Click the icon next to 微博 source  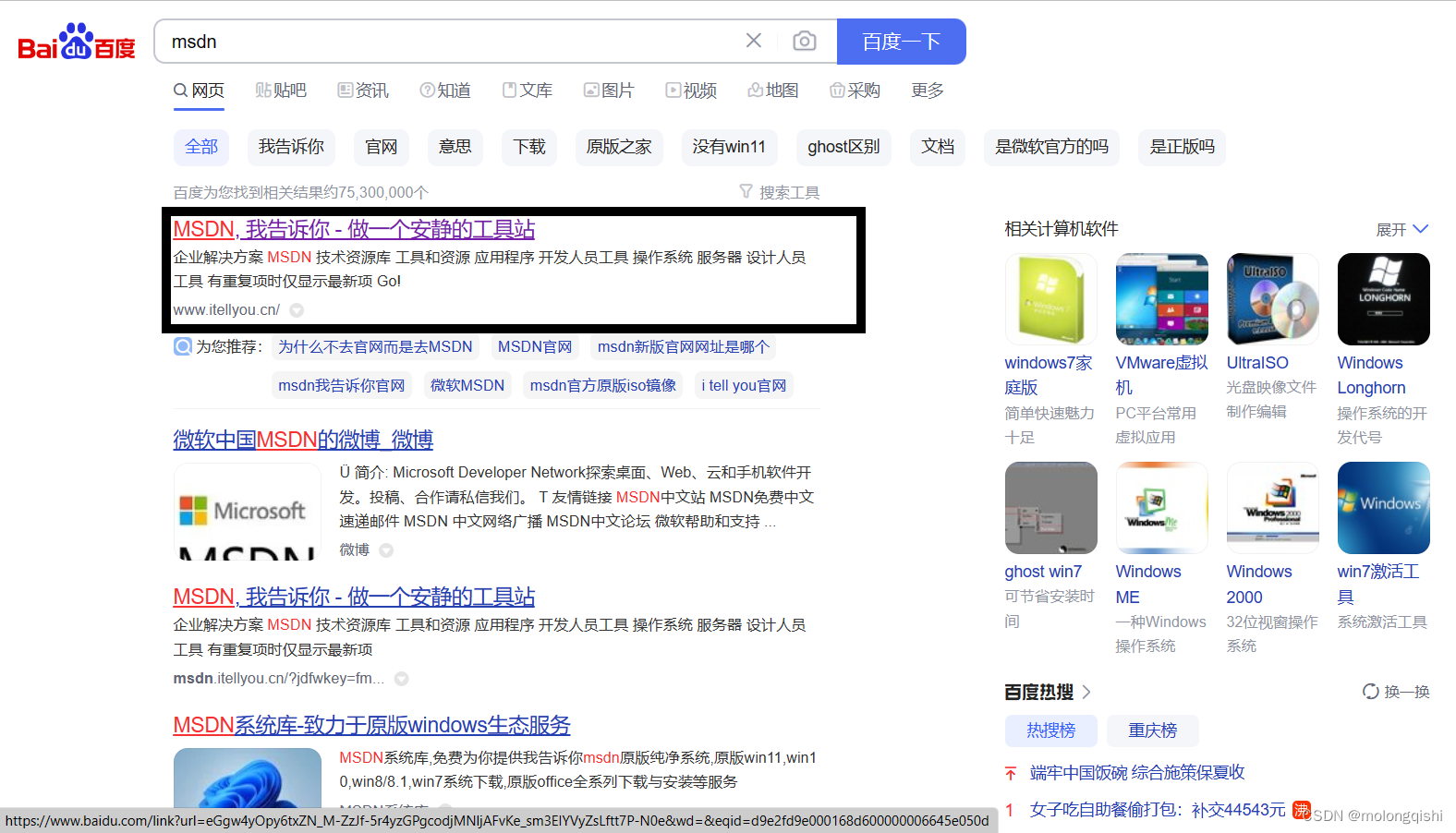pos(386,550)
